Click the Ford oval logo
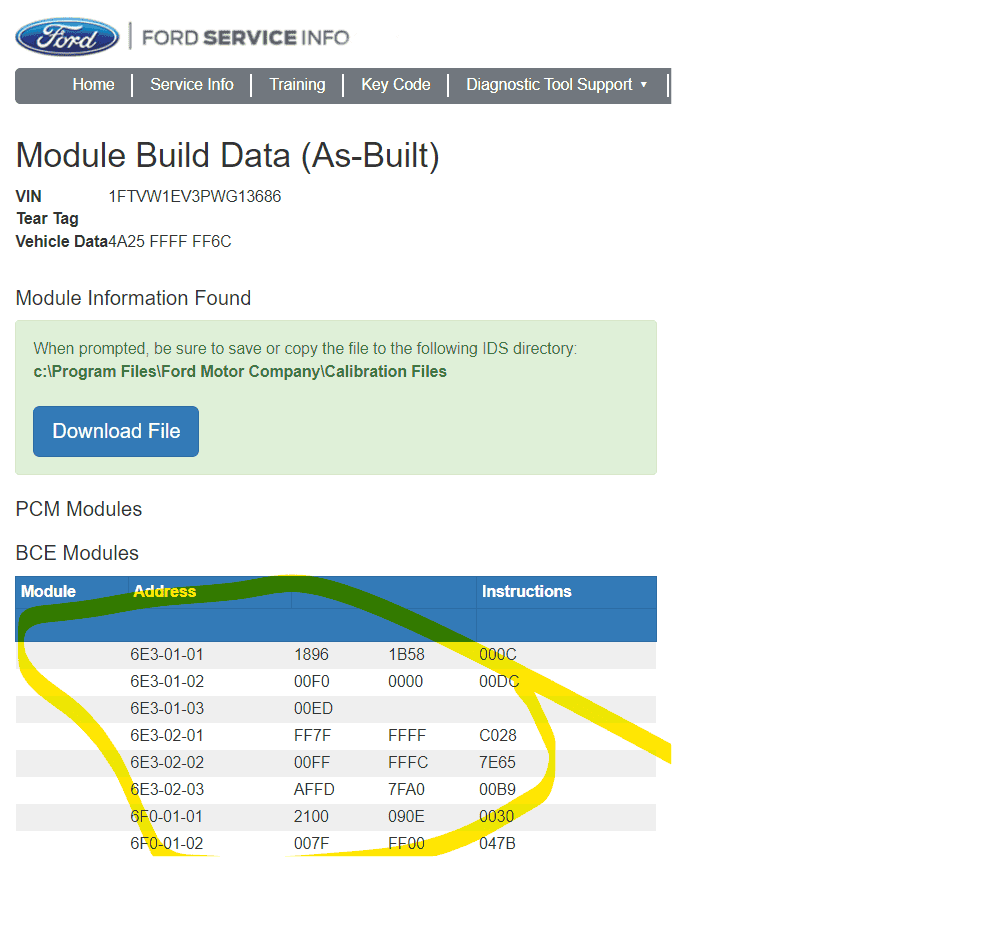Viewport: 1006px width, 948px height. [x=68, y=38]
